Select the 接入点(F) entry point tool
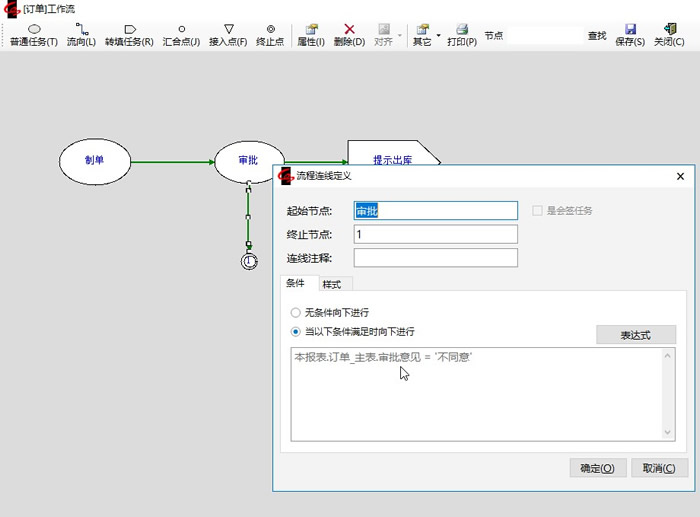The width and height of the screenshot is (700, 517). 228,35
